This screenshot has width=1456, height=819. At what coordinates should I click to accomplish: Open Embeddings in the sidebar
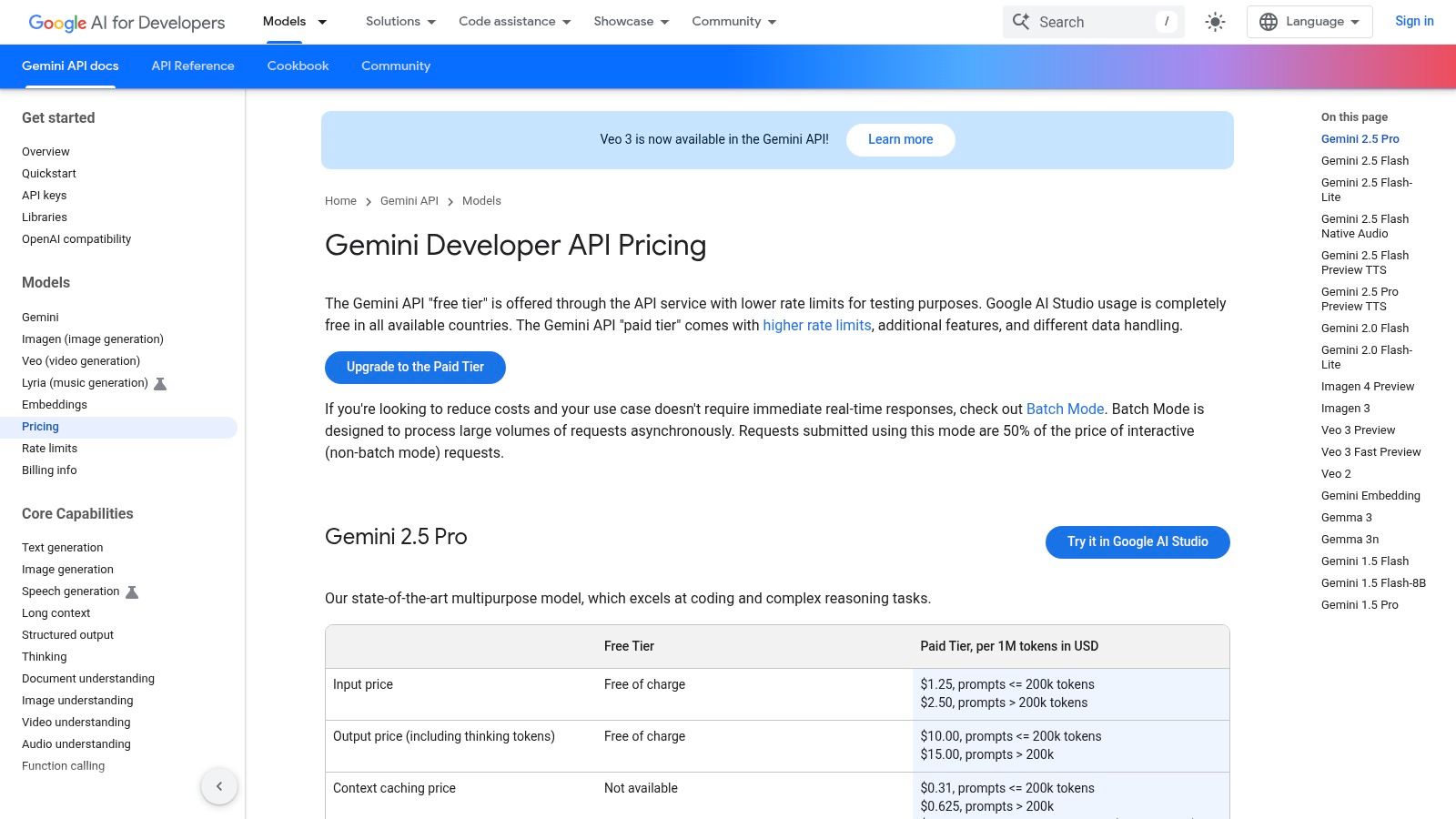point(55,405)
